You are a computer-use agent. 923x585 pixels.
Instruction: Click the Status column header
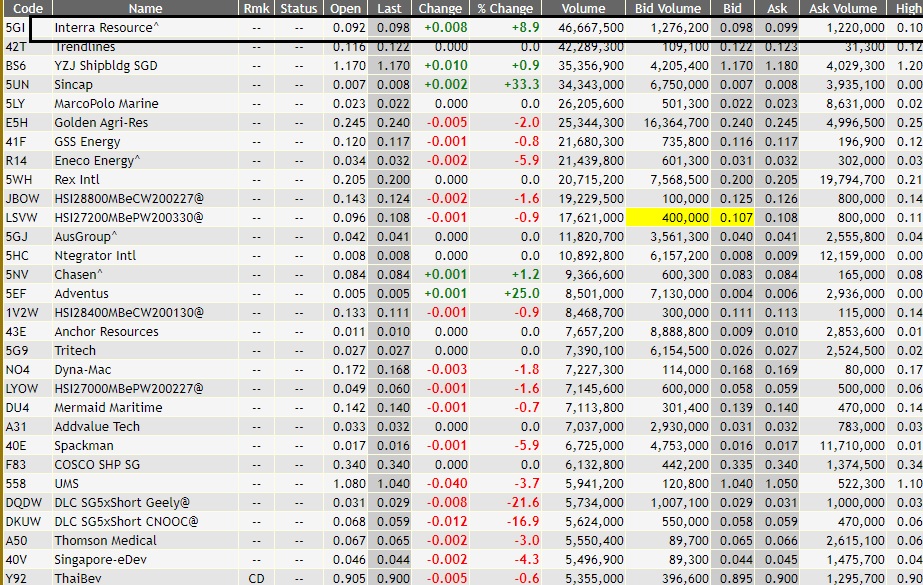pos(298,8)
